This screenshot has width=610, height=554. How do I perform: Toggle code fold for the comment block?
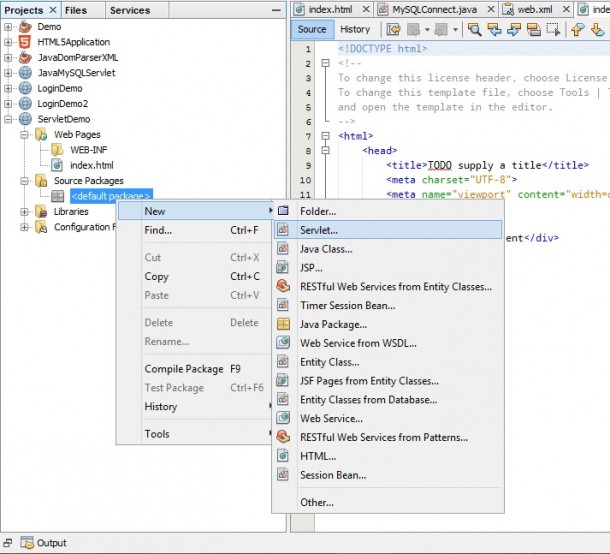pyautogui.click(x=326, y=63)
